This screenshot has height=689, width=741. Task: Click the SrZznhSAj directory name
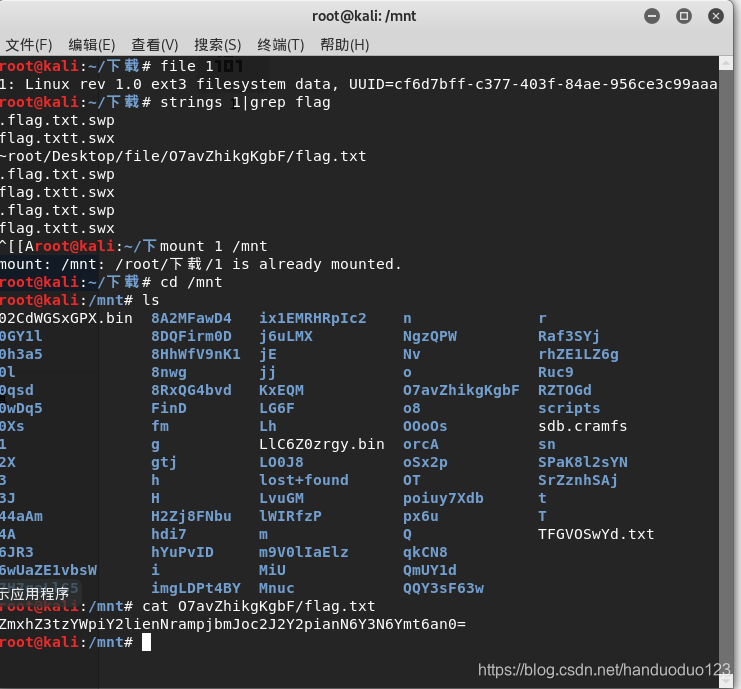pyautogui.click(x=578, y=480)
